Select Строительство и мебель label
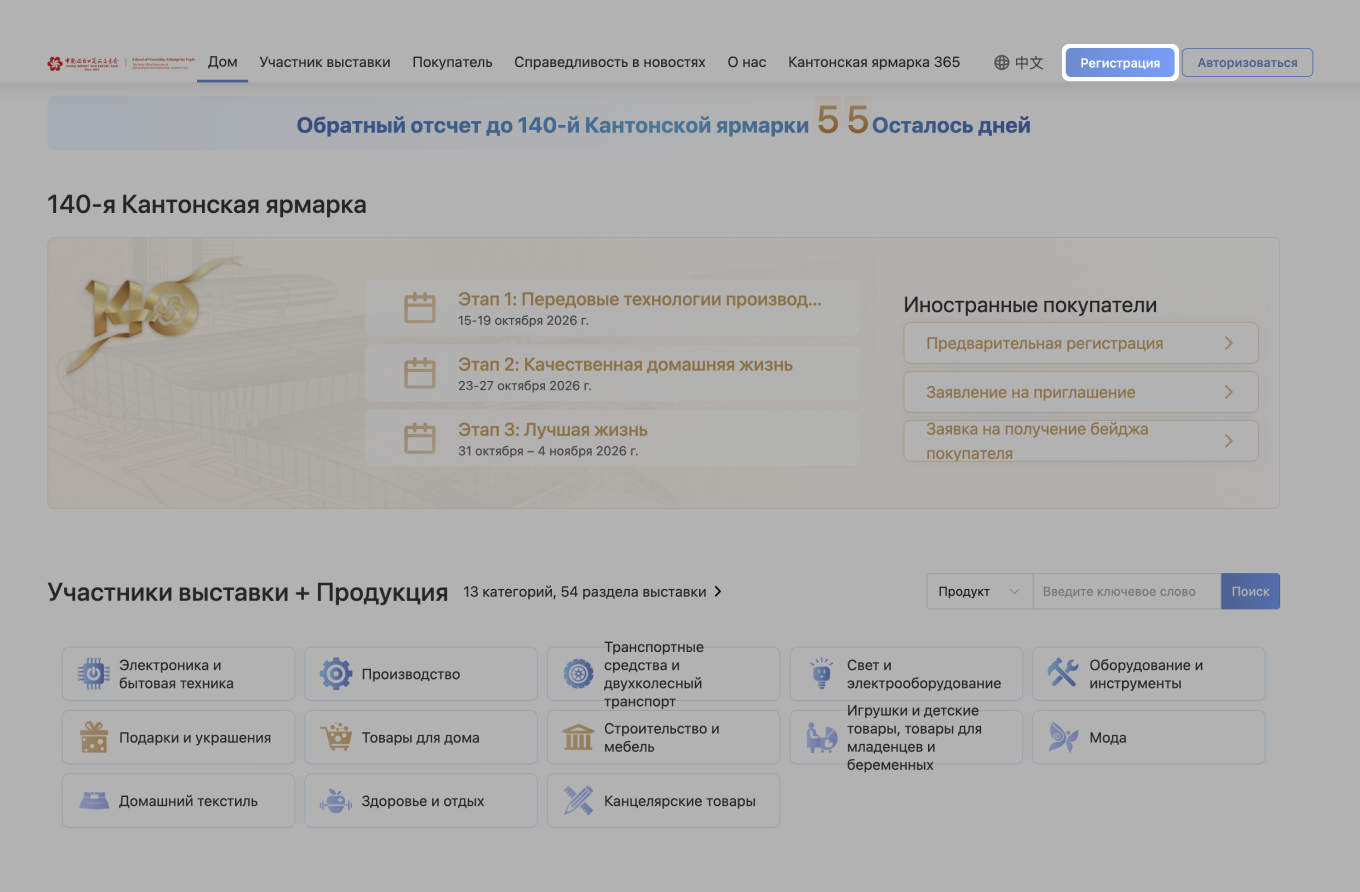This screenshot has height=892, width=1360. [x=662, y=738]
